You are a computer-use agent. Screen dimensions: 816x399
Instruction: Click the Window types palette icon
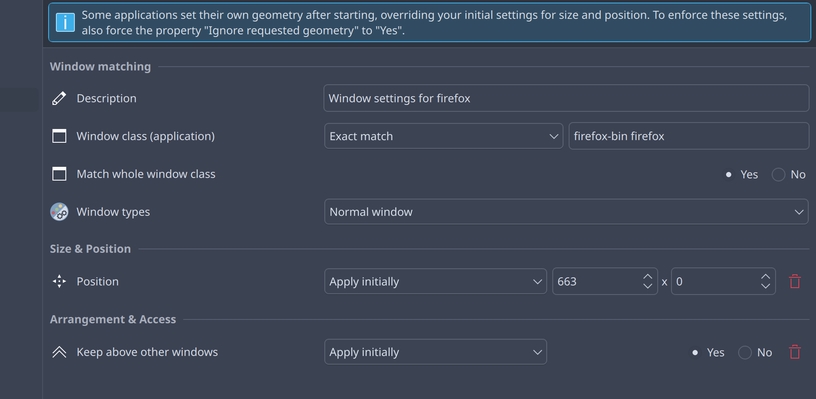click(x=59, y=212)
